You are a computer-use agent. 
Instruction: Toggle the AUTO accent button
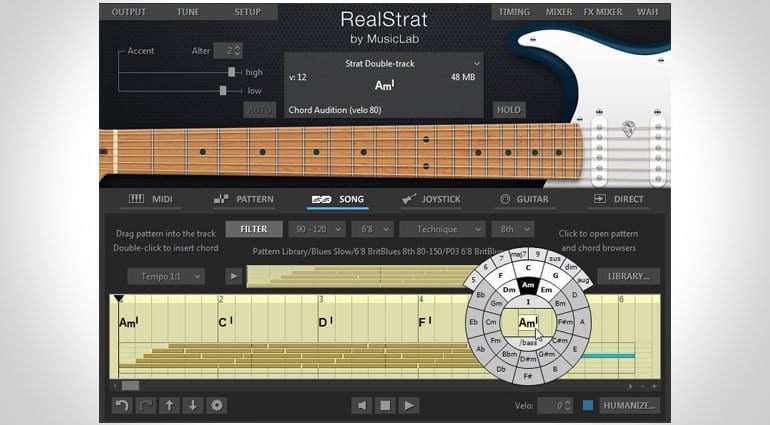260,110
